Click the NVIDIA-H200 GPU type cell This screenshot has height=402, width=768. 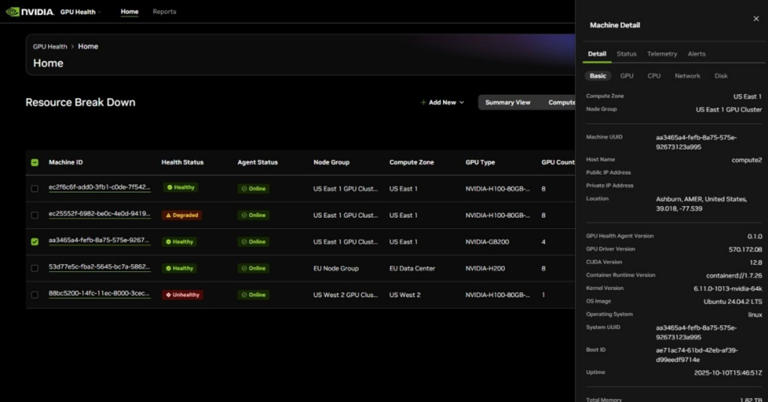point(485,268)
